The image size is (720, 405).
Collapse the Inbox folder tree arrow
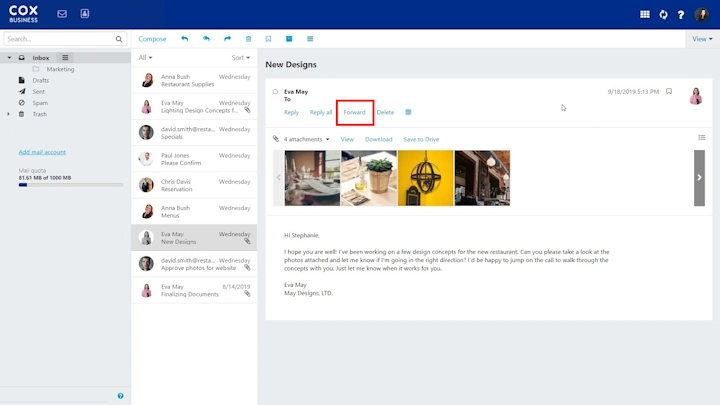coord(9,58)
